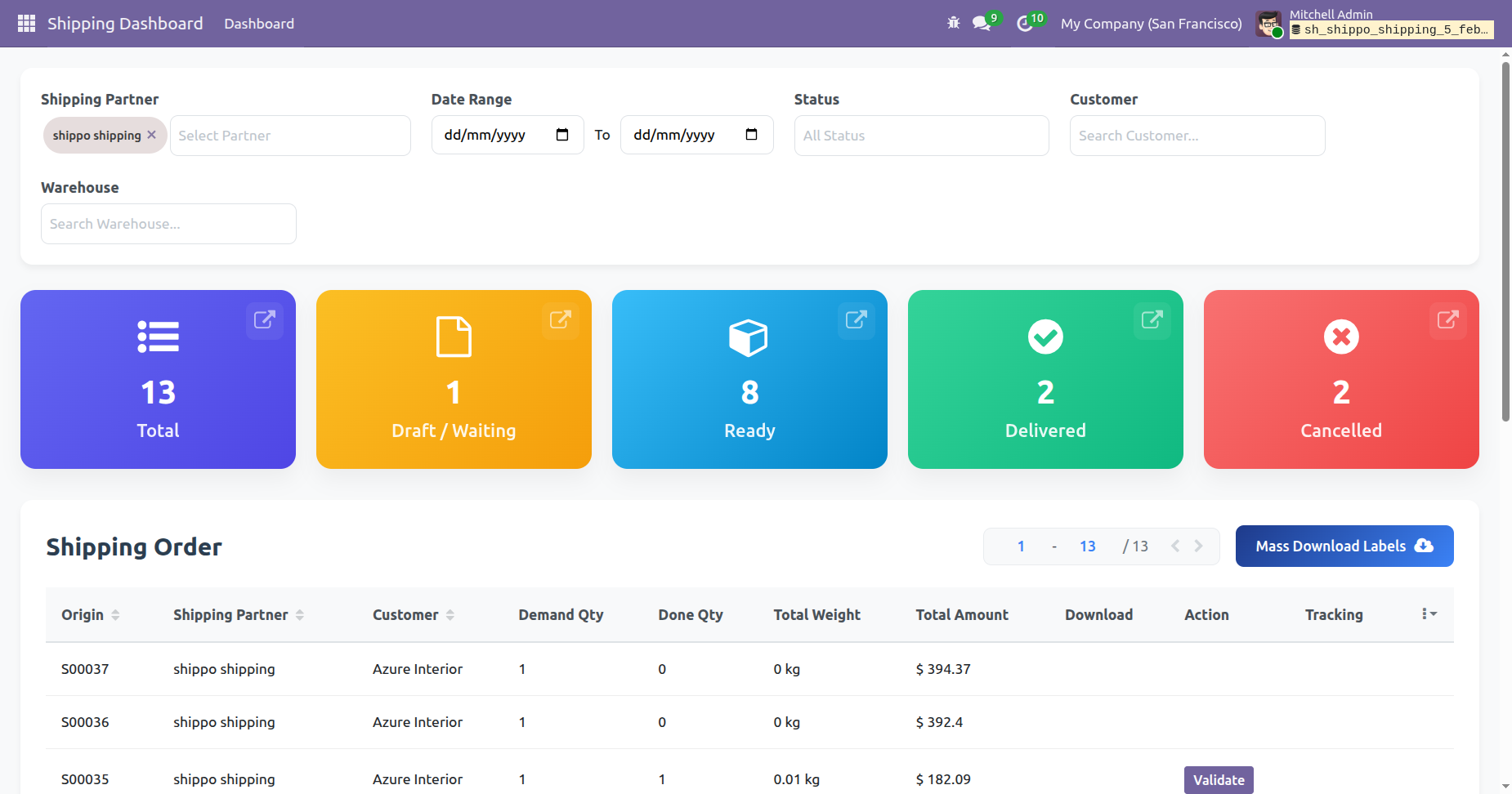Open Draft / Waiting card link icon
This screenshot has height=794, width=1512.
pyautogui.click(x=560, y=319)
